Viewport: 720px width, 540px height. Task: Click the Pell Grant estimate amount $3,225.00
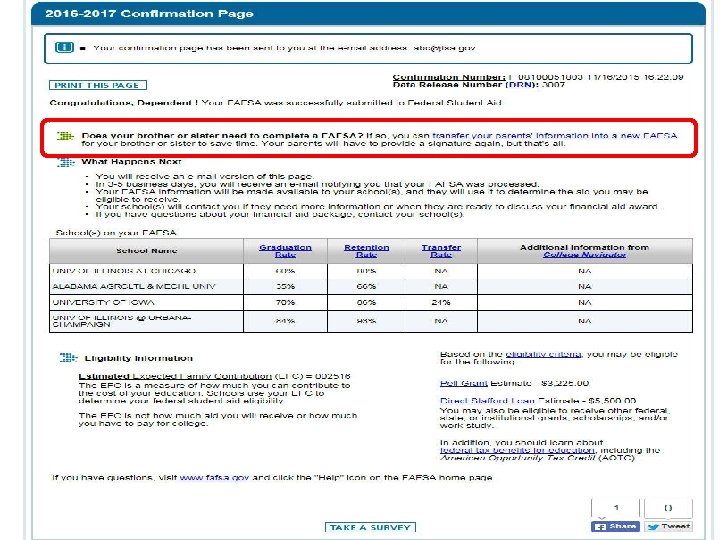click(565, 383)
